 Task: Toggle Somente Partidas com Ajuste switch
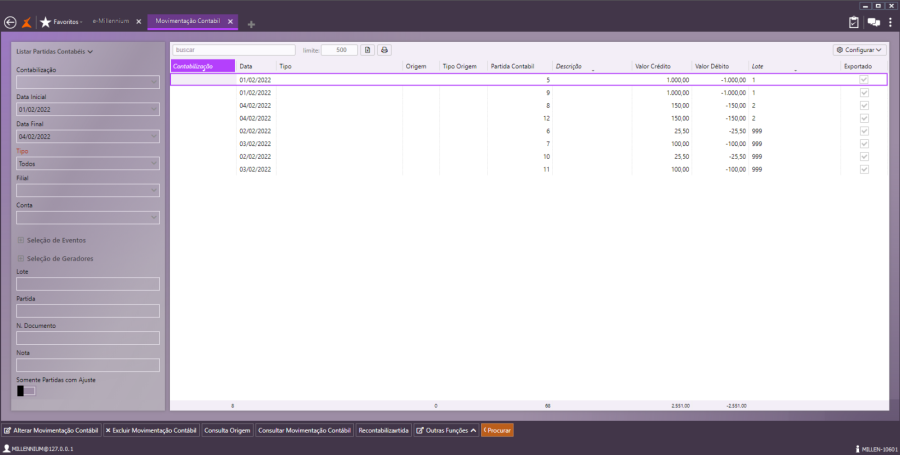click(x=26, y=391)
